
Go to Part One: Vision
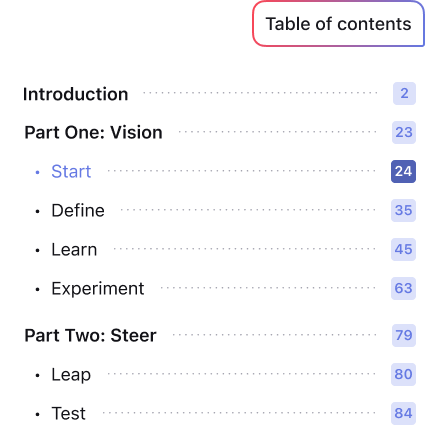click(x=93, y=132)
